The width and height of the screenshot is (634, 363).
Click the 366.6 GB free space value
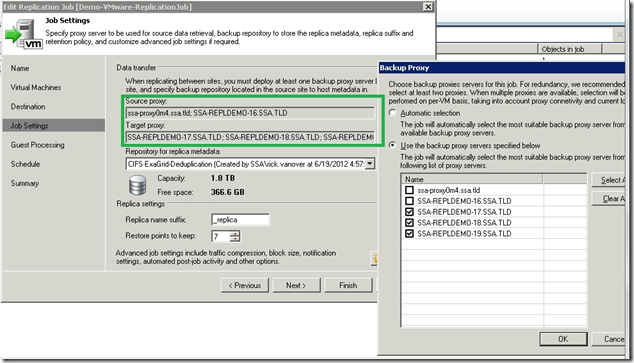click(227, 192)
